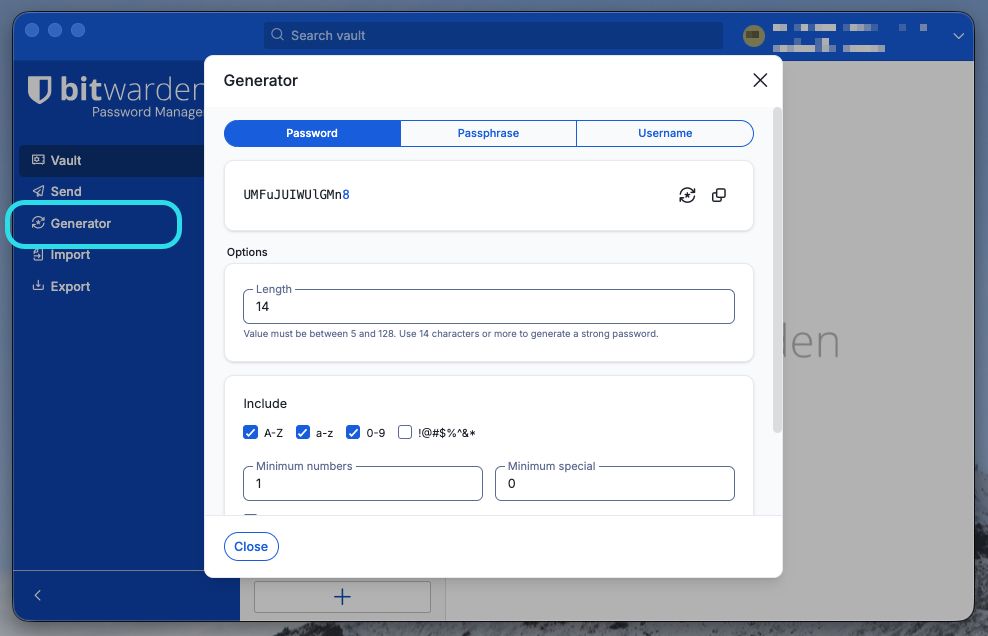This screenshot has width=988, height=636.
Task: Uncheck the 0-9 numbers option
Action: (x=353, y=432)
